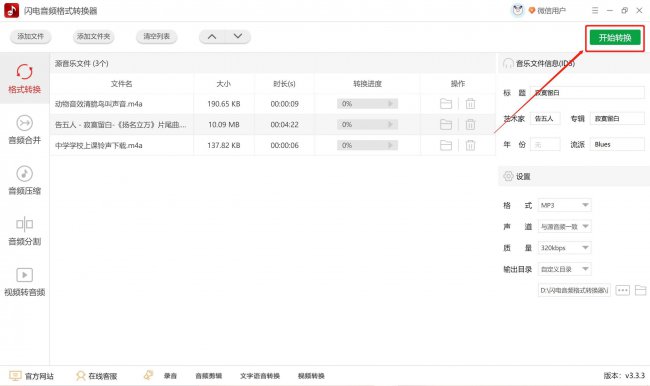Click the 文件名 column header
Image resolution: width=650 pixels, height=386 pixels.
pos(121,84)
